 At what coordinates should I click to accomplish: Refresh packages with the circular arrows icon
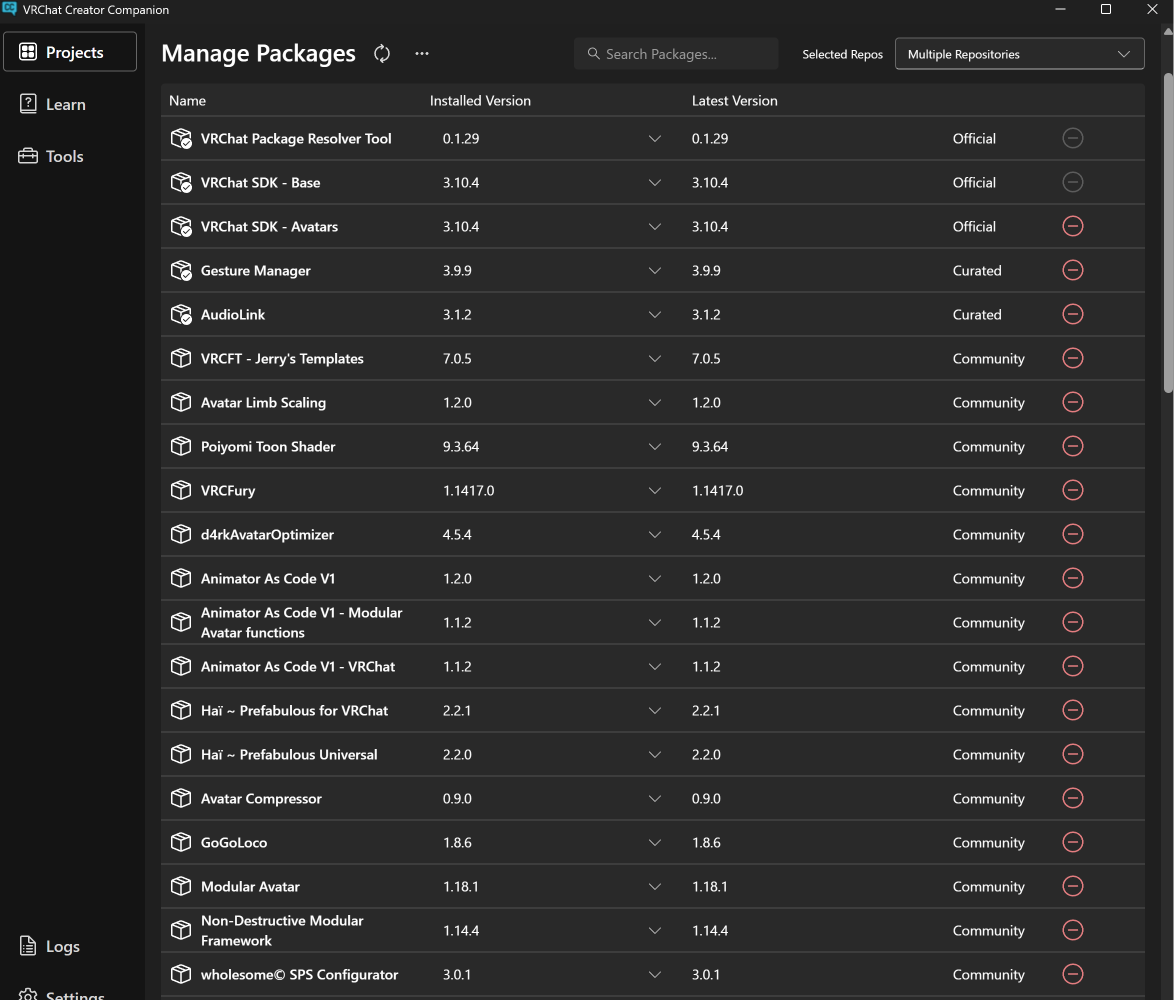(x=382, y=54)
